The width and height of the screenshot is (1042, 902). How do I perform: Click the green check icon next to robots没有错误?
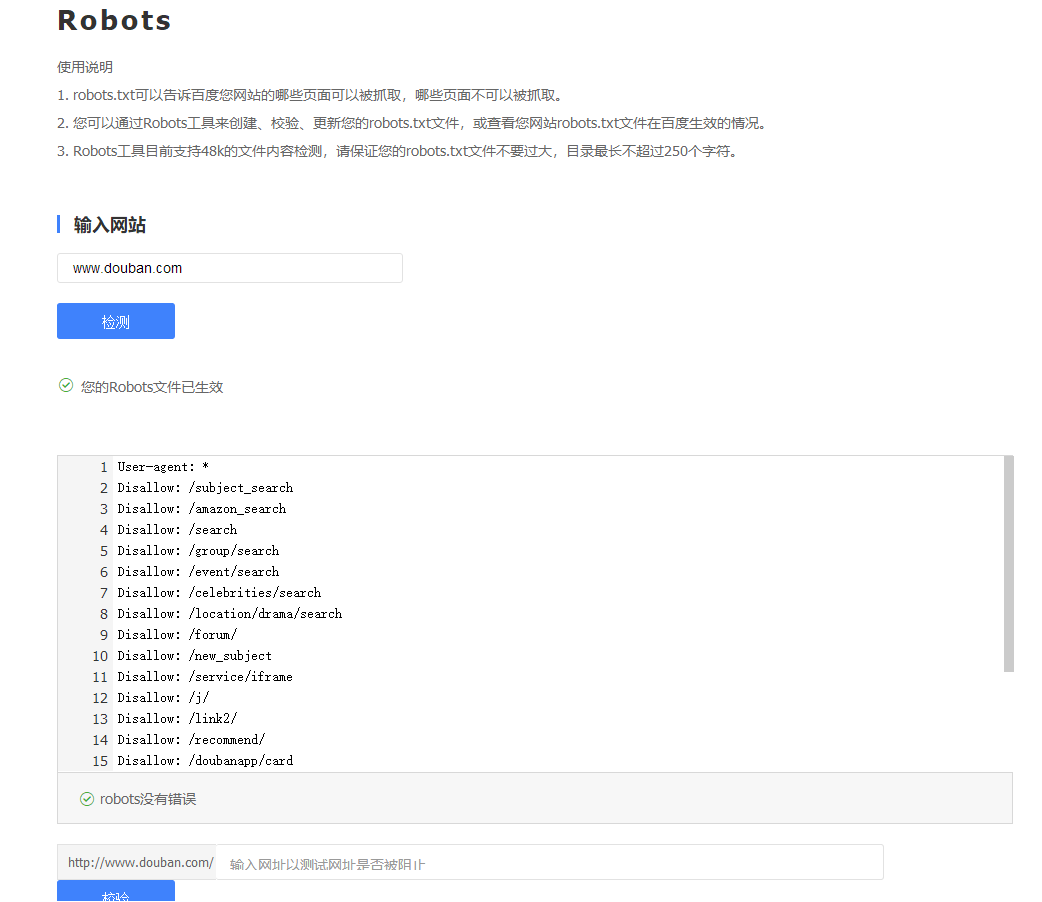coord(85,798)
